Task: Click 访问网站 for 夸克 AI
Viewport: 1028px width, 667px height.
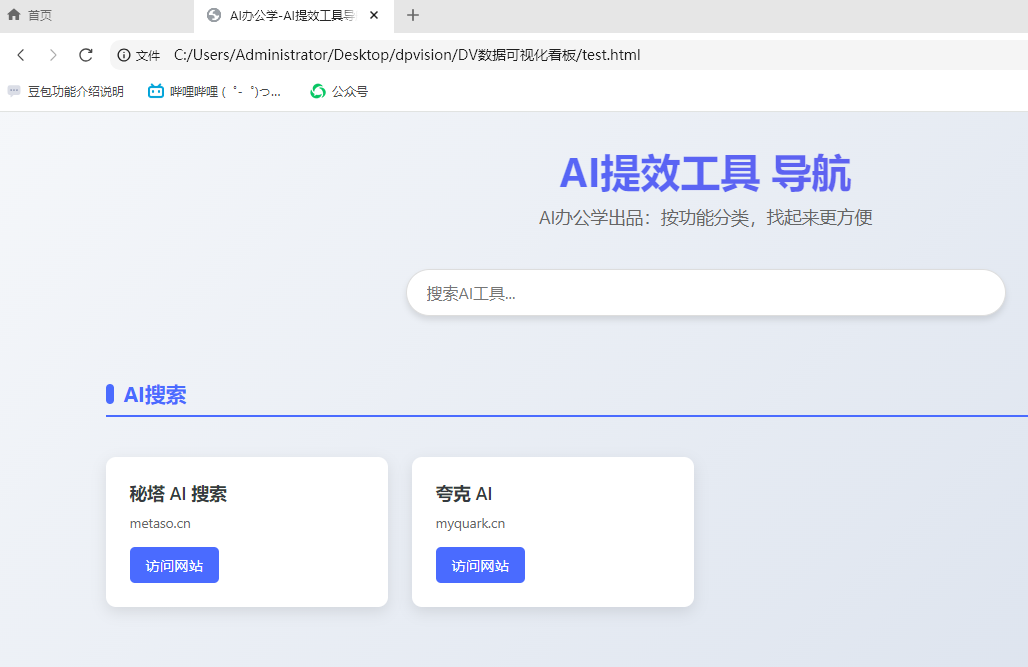Action: pos(480,565)
